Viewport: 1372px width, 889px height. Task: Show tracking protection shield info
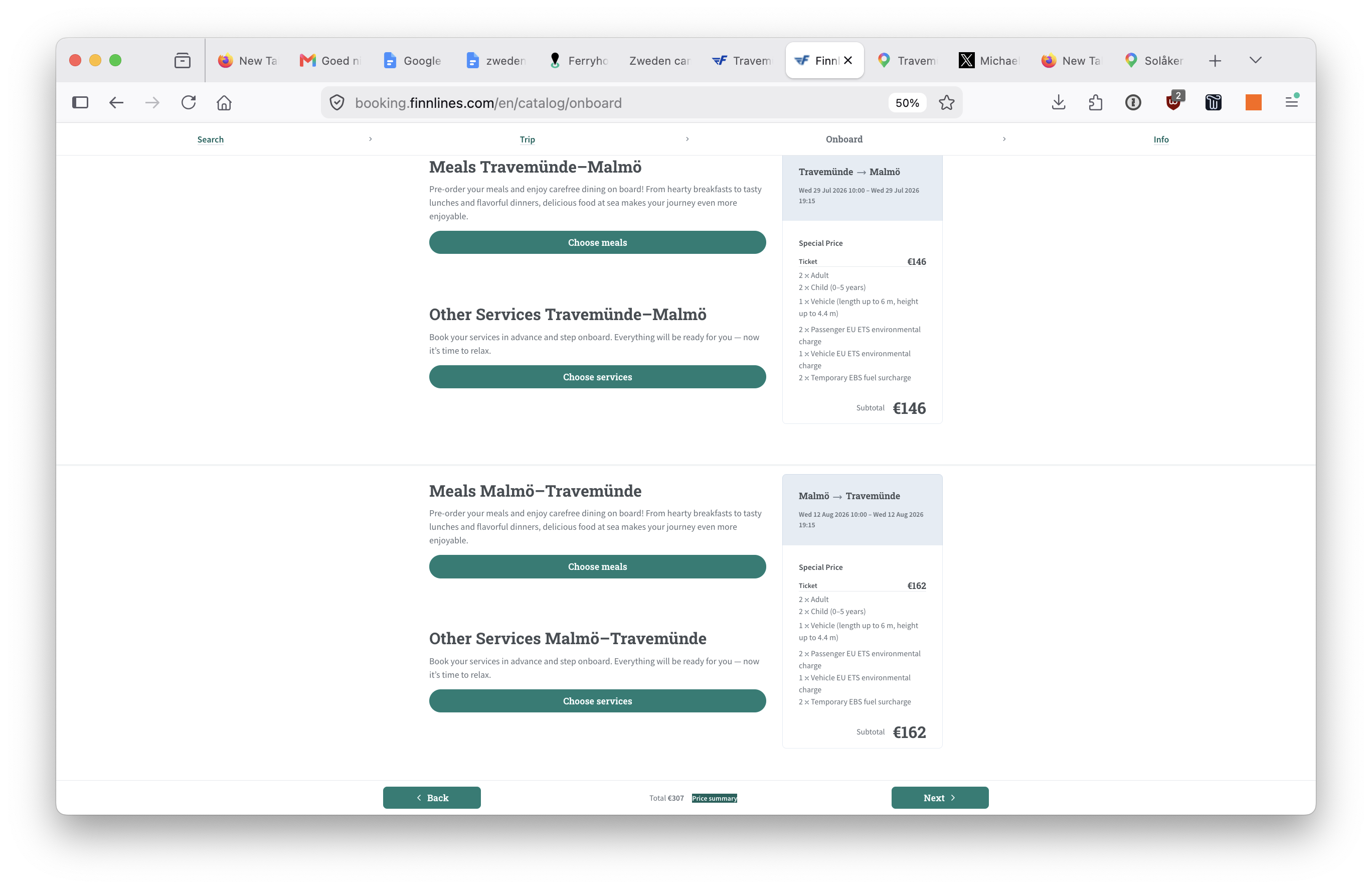pos(336,103)
